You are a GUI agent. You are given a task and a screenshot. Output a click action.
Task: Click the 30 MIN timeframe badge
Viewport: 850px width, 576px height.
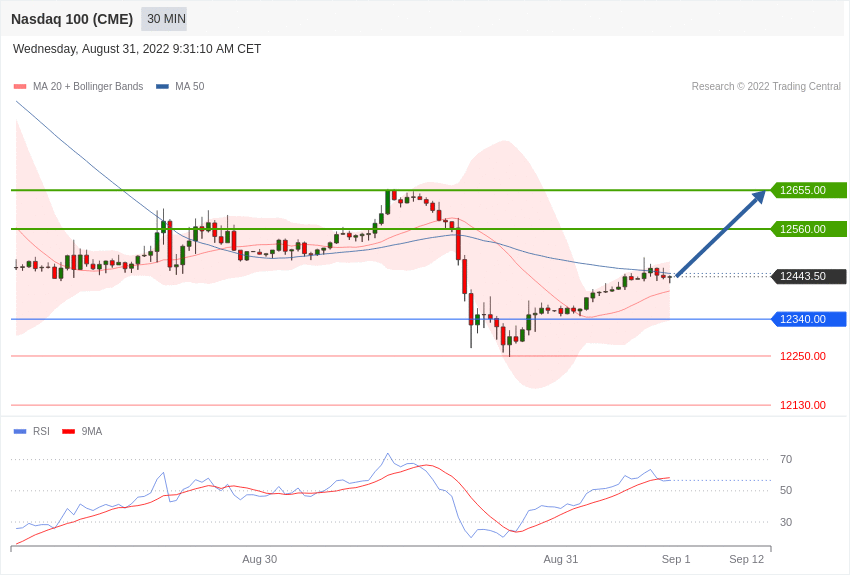[x=164, y=19]
